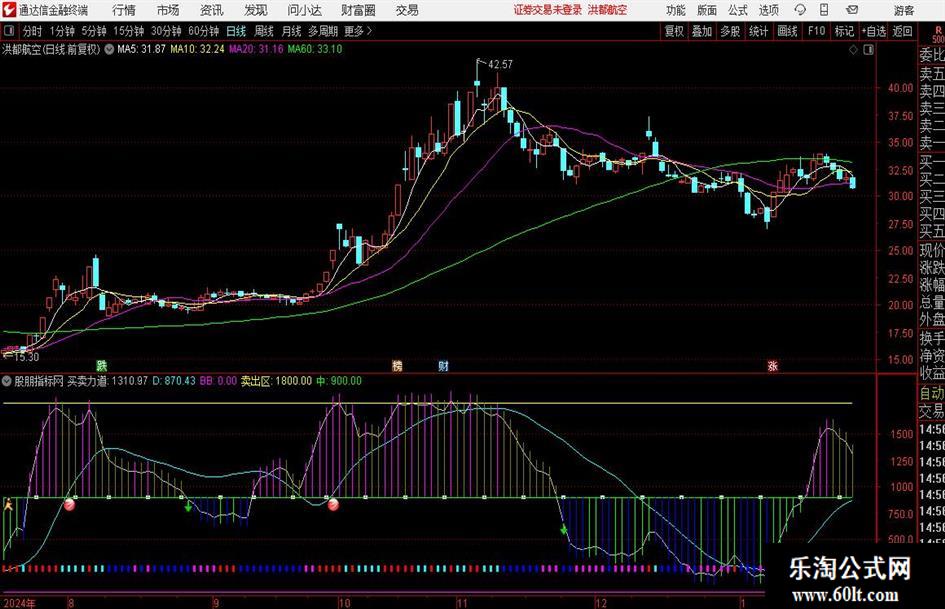Open the 资讯 menu

212,10
